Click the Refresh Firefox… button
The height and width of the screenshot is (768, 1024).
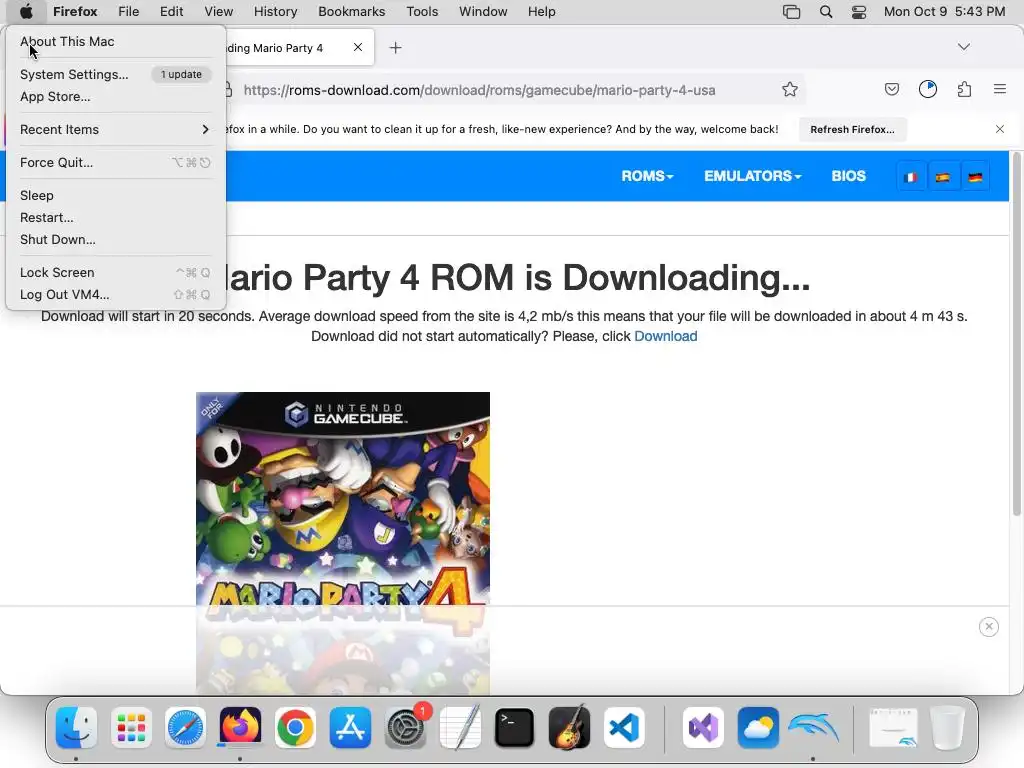click(852, 129)
